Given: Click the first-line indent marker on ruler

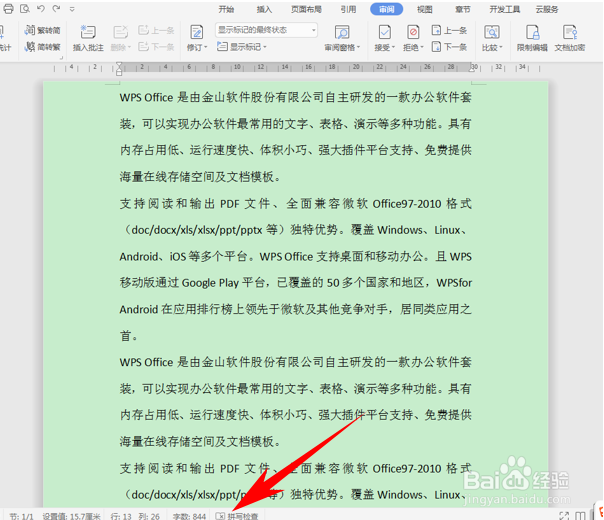Looking at the screenshot, I should (119, 65).
